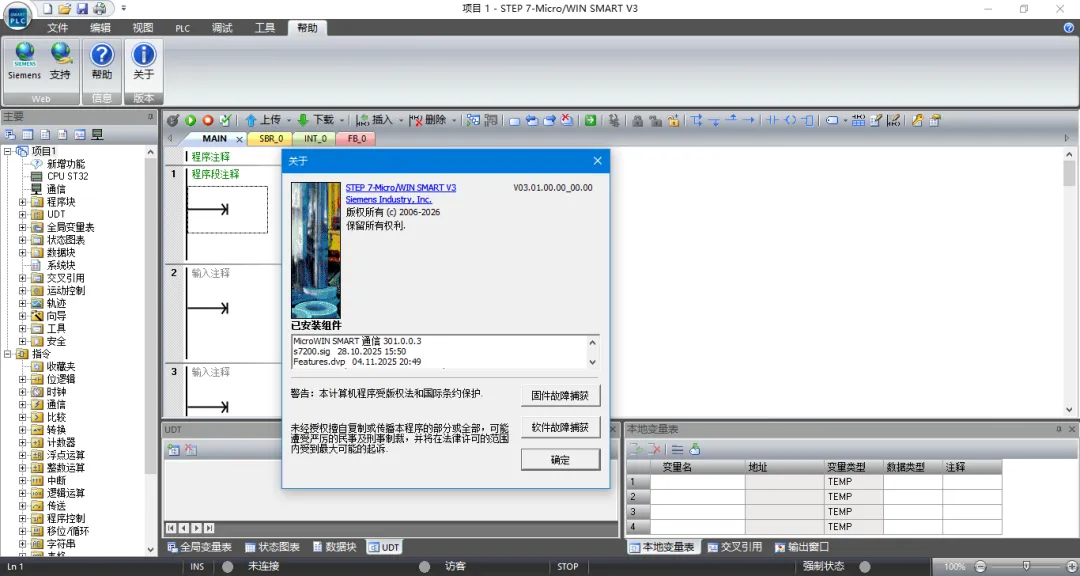
Task: Open the 视图 ribbon tab
Action: [143, 28]
